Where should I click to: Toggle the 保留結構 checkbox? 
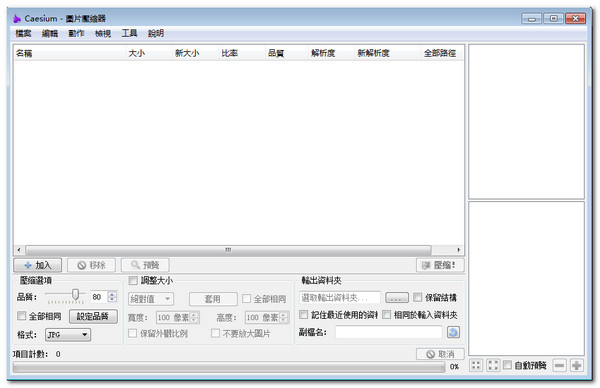pos(418,297)
